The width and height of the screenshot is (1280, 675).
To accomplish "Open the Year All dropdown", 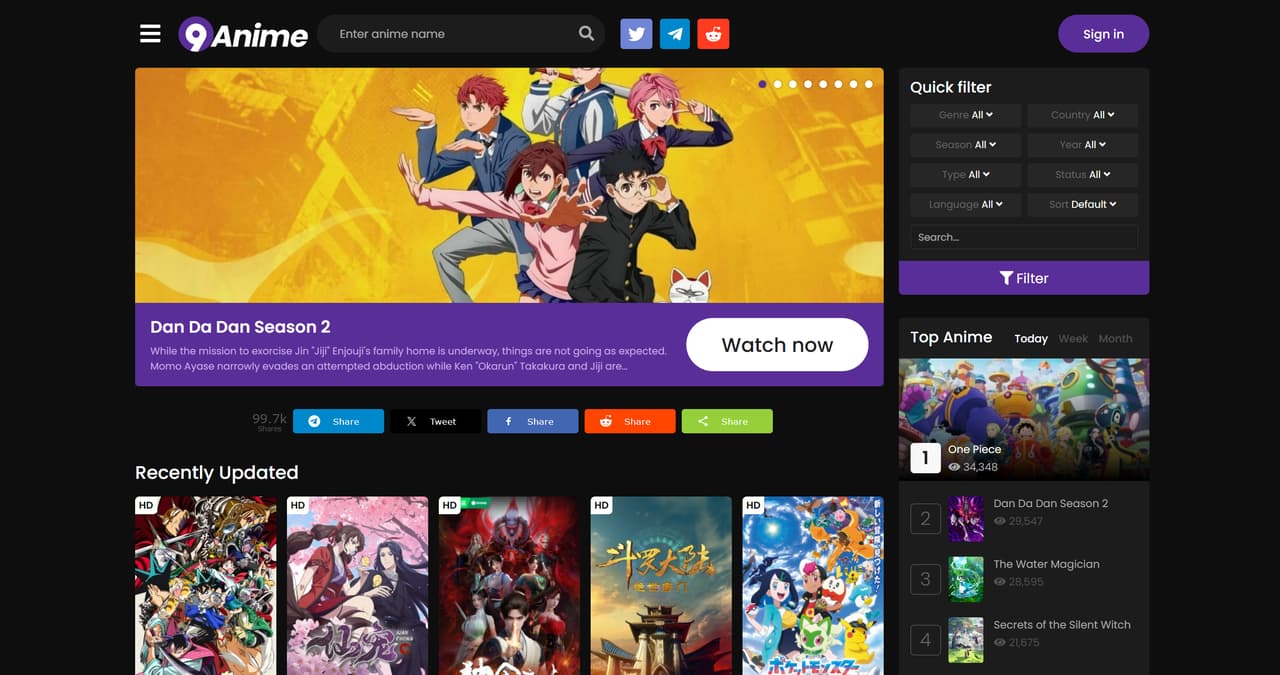I will [1082, 145].
